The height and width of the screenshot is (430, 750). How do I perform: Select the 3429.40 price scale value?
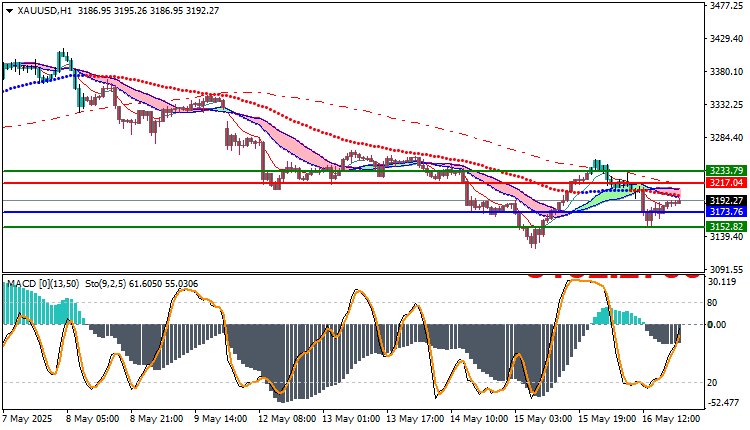tap(727, 38)
